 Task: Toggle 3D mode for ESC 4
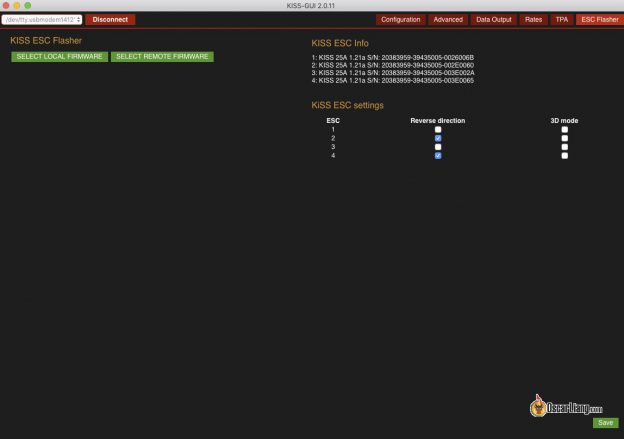pos(565,156)
